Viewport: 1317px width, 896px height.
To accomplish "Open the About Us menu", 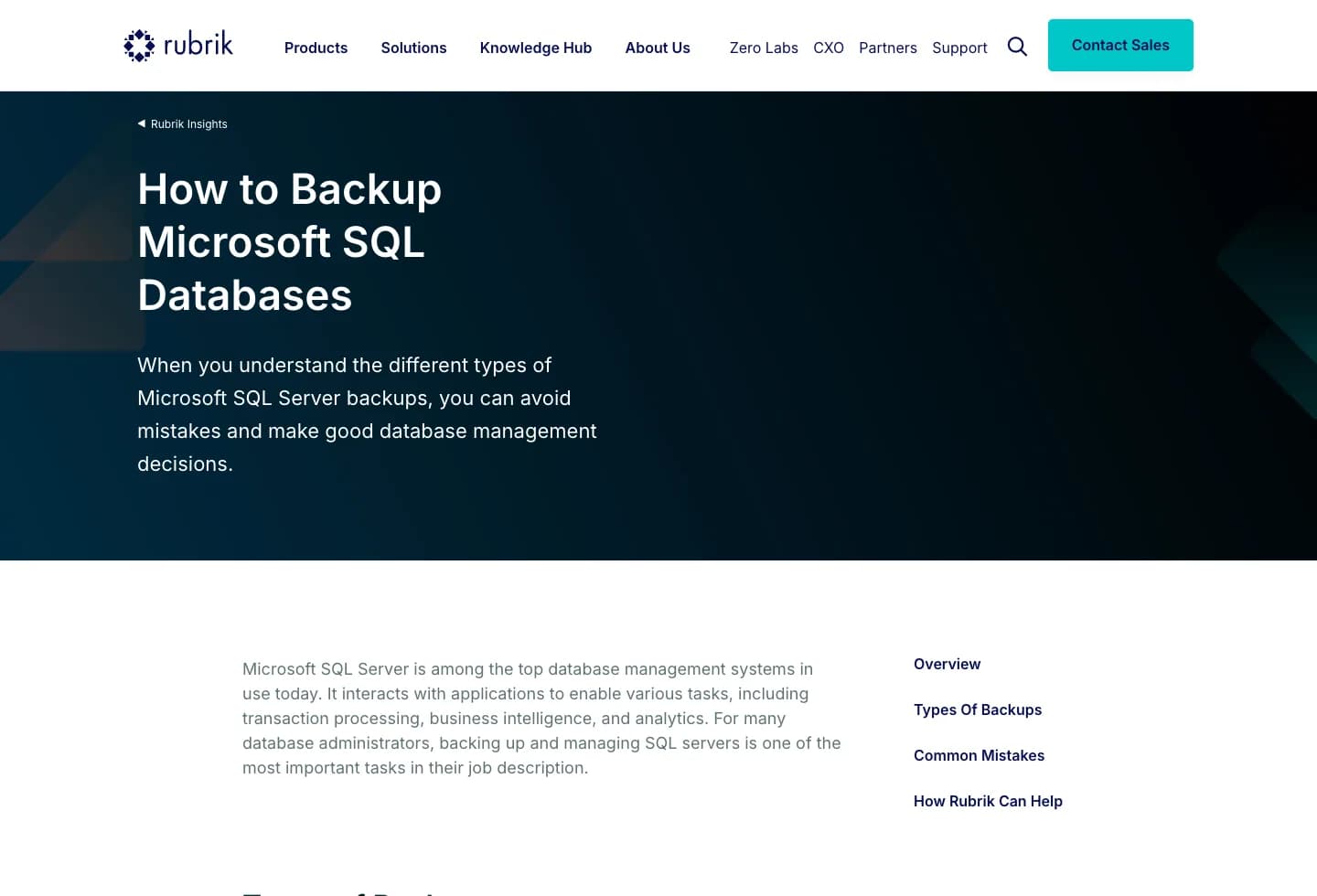I will tap(658, 48).
